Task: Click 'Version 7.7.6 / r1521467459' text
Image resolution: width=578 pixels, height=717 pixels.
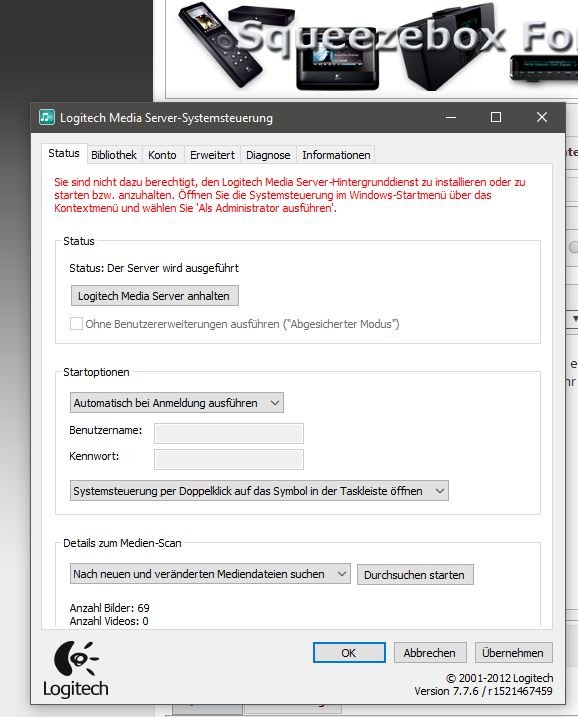Action: tap(483, 691)
